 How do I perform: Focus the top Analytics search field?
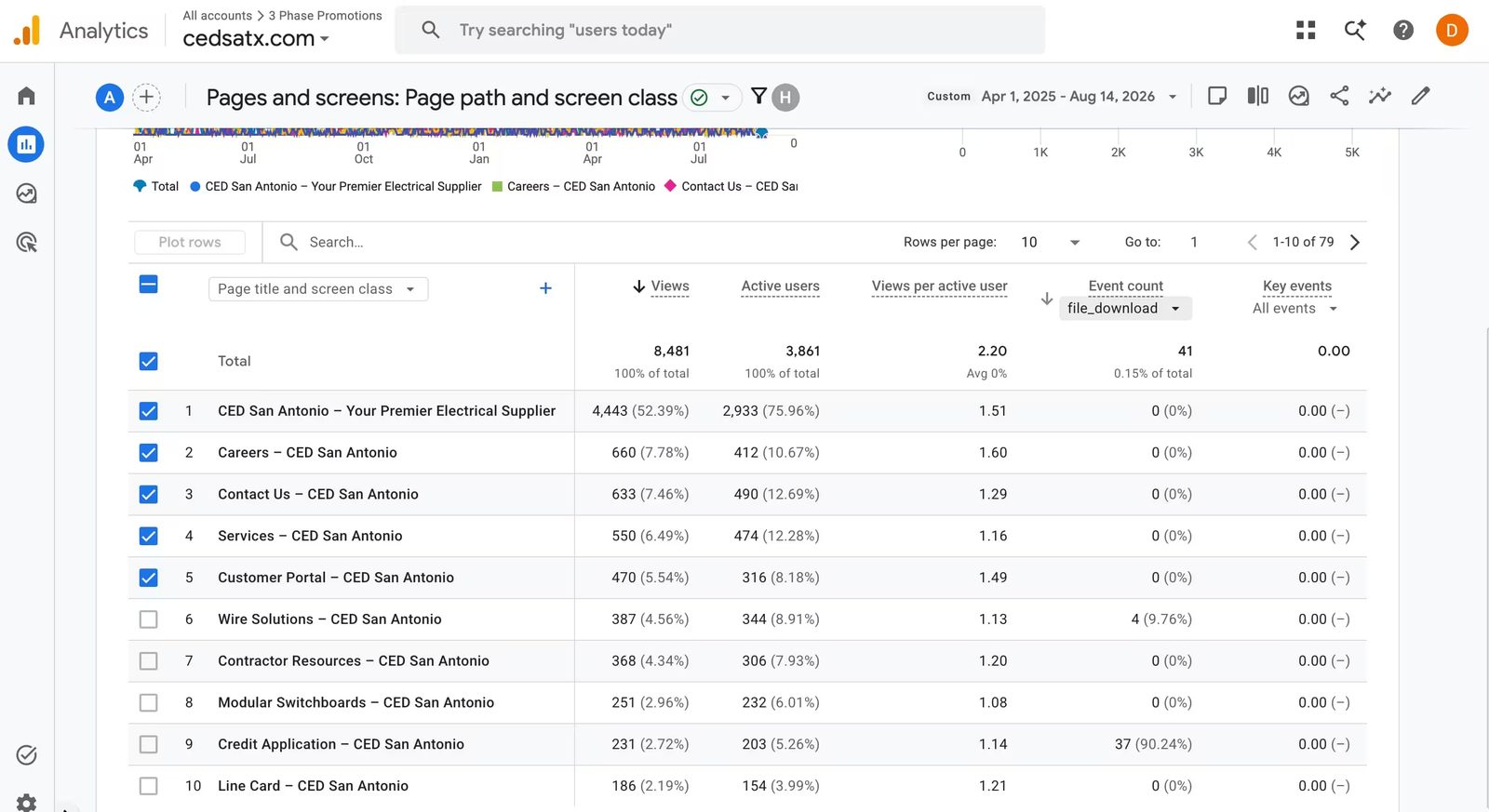pos(719,30)
